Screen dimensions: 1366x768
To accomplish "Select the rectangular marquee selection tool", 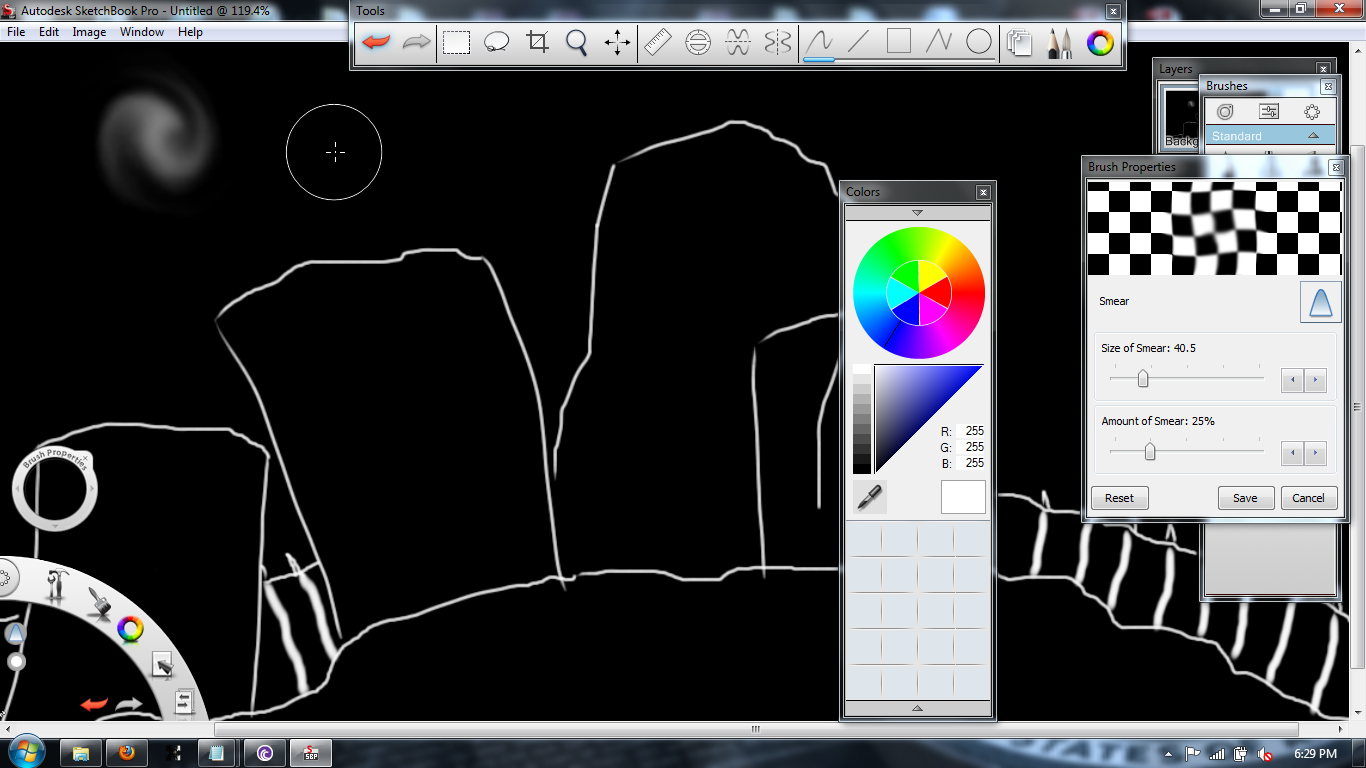I will [457, 43].
